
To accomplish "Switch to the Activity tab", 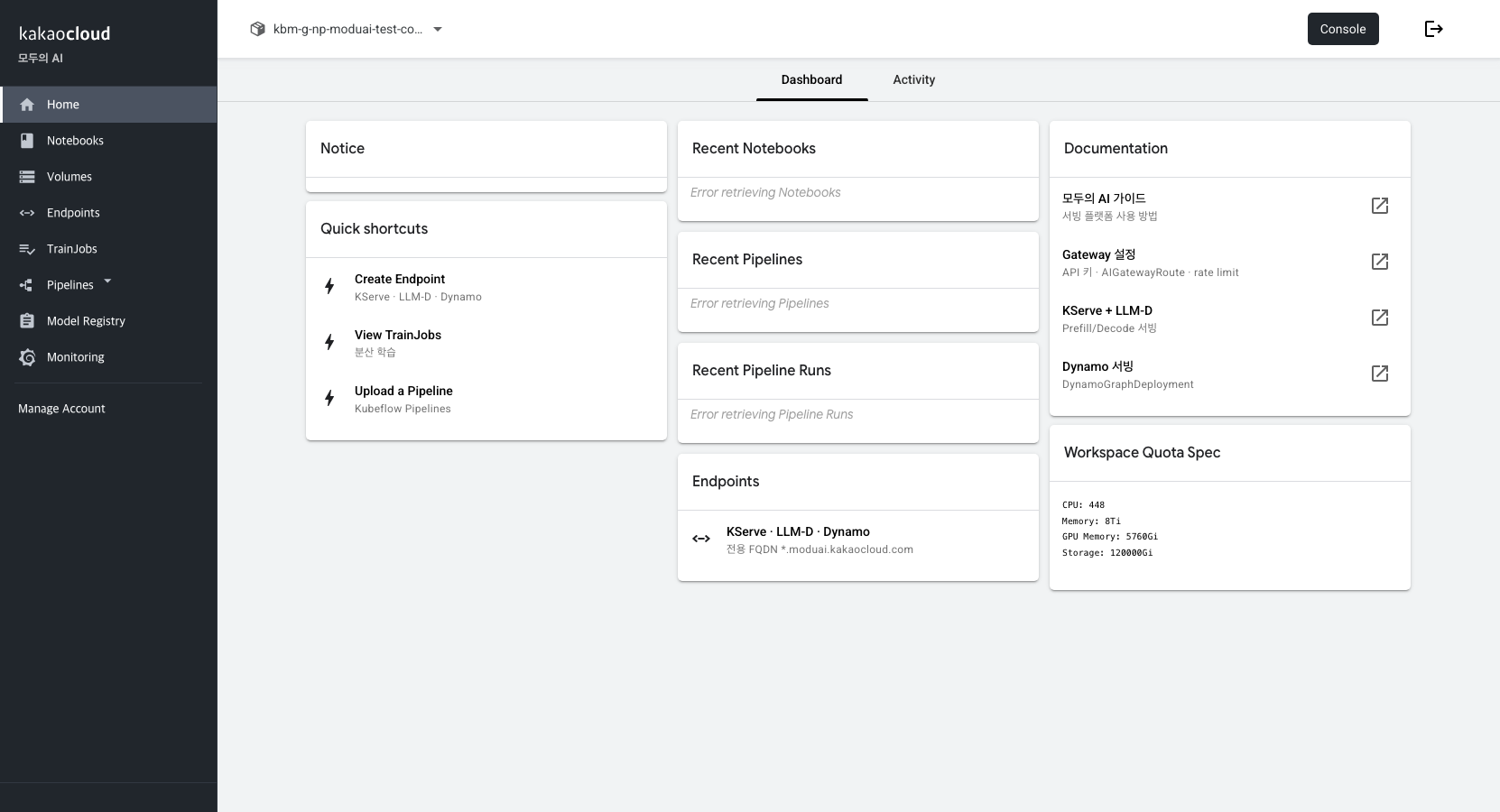I will pos(914,79).
